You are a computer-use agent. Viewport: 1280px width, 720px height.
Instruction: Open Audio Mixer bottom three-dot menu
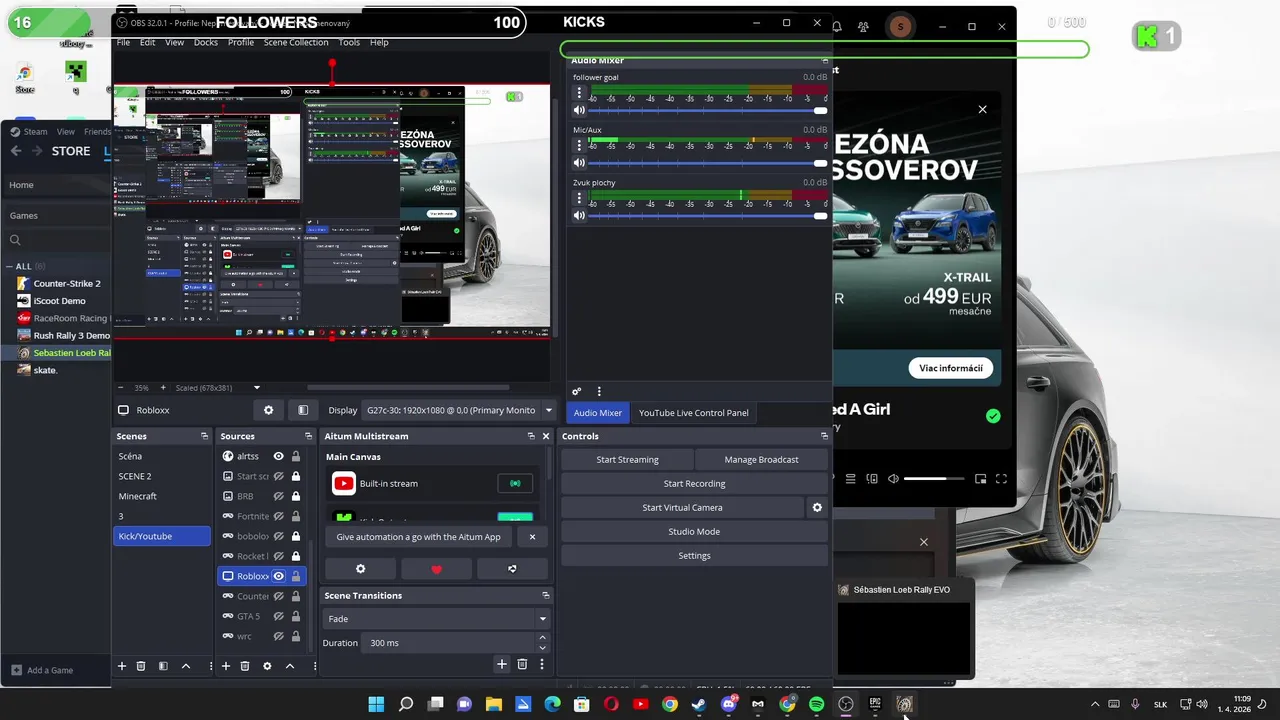tap(599, 392)
